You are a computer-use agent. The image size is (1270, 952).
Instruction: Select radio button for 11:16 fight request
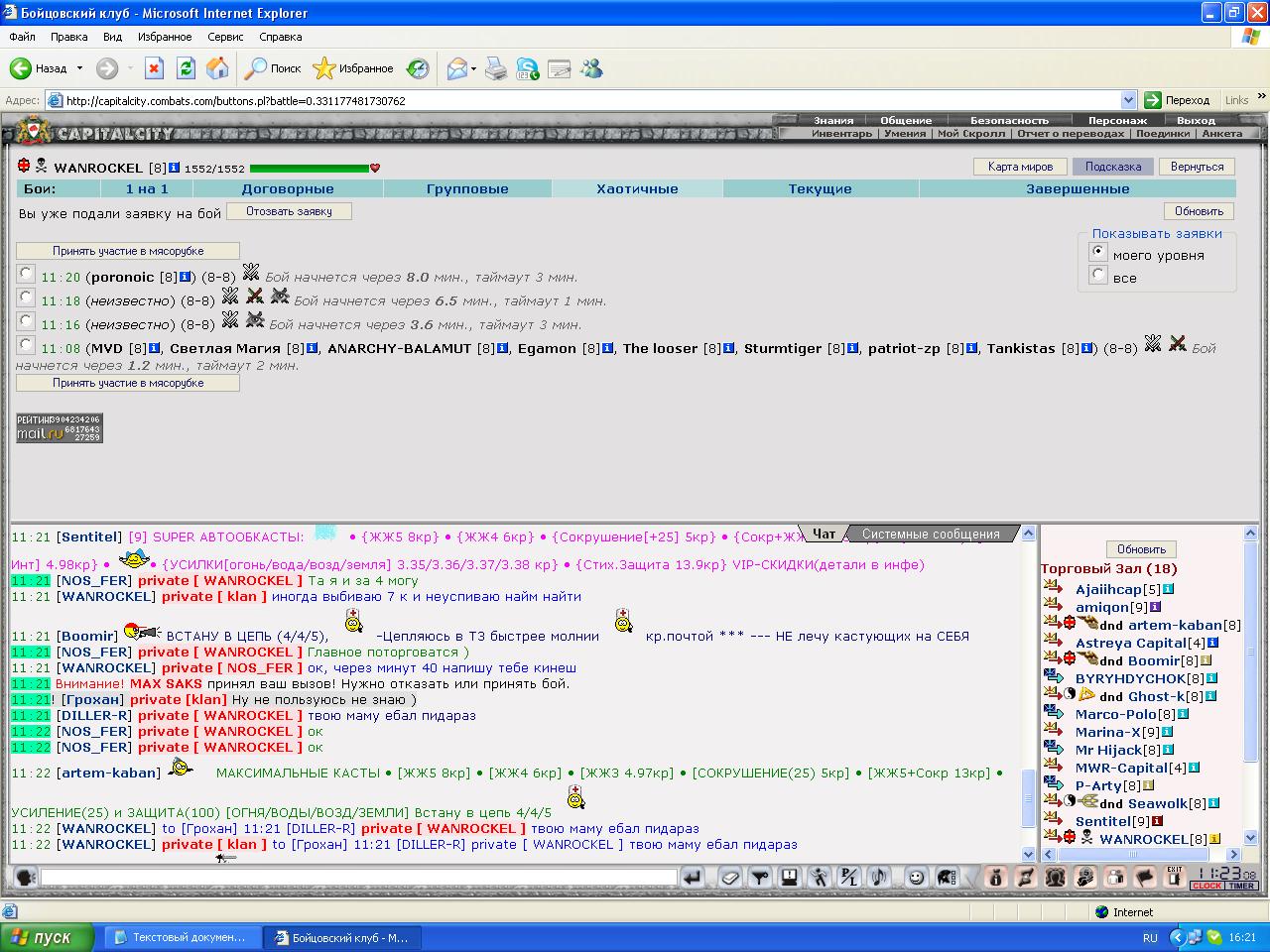pos(26,321)
